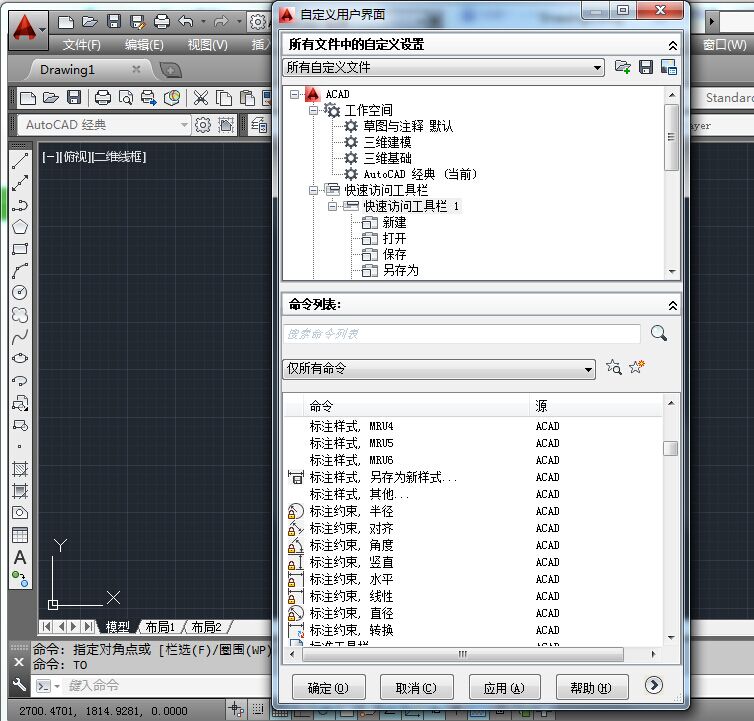
Task: Open the 编辑(E) menu
Action: tap(144, 45)
